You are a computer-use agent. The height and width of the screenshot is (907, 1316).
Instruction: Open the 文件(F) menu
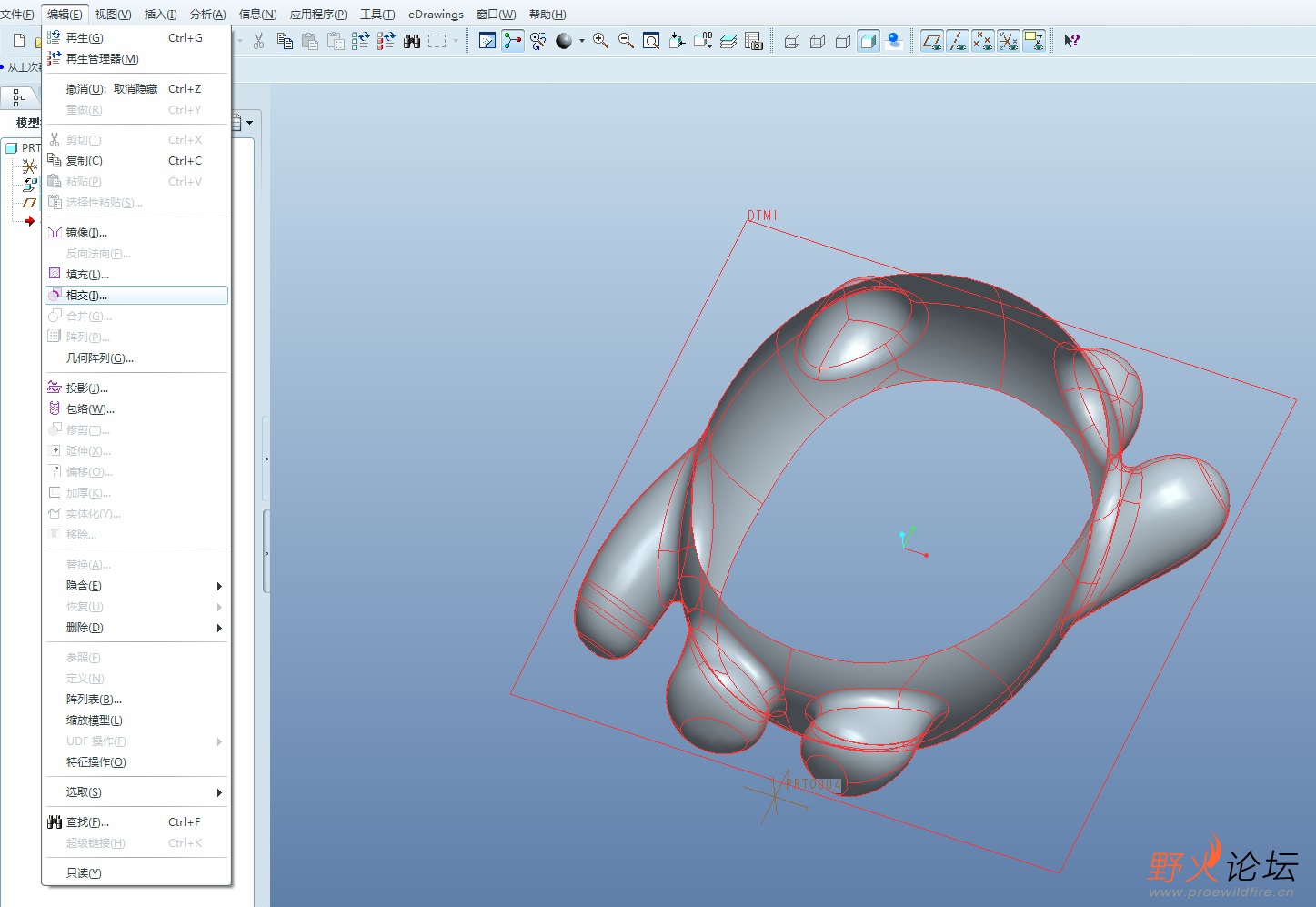17,15
